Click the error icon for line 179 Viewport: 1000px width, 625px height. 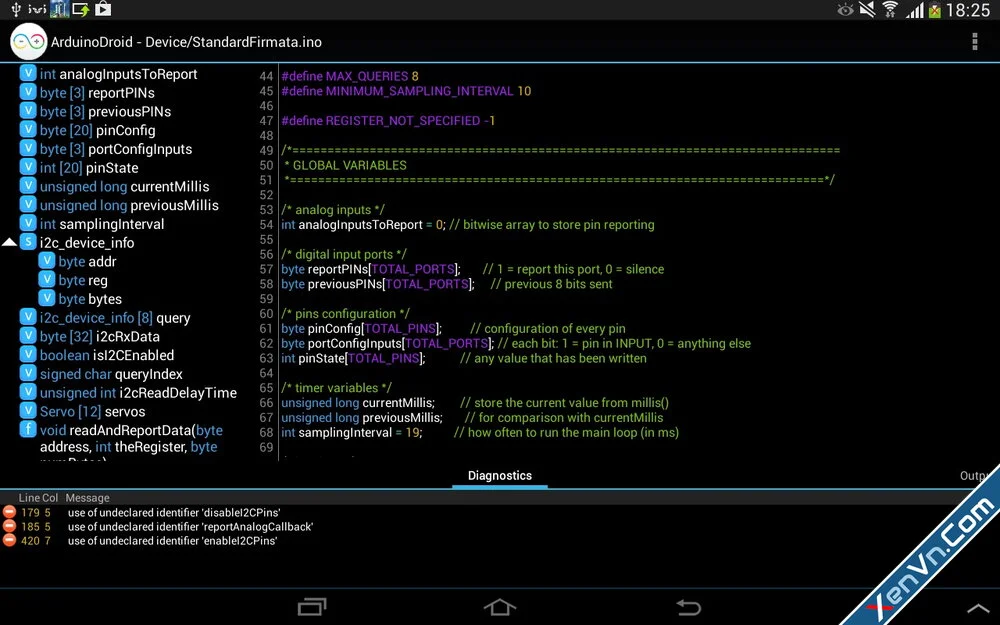(x=9, y=512)
